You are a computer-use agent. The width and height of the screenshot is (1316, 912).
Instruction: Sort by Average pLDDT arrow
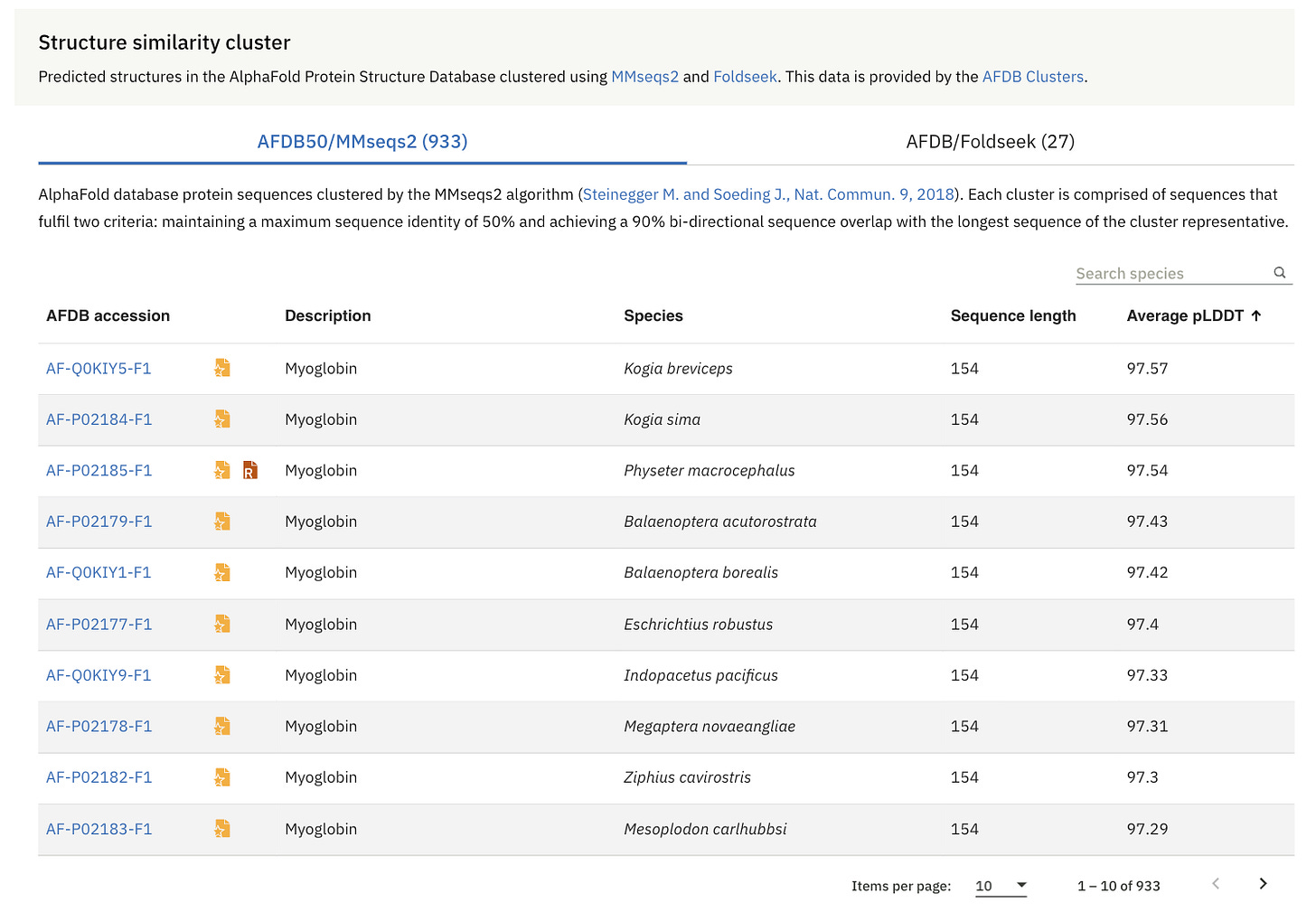(1256, 315)
